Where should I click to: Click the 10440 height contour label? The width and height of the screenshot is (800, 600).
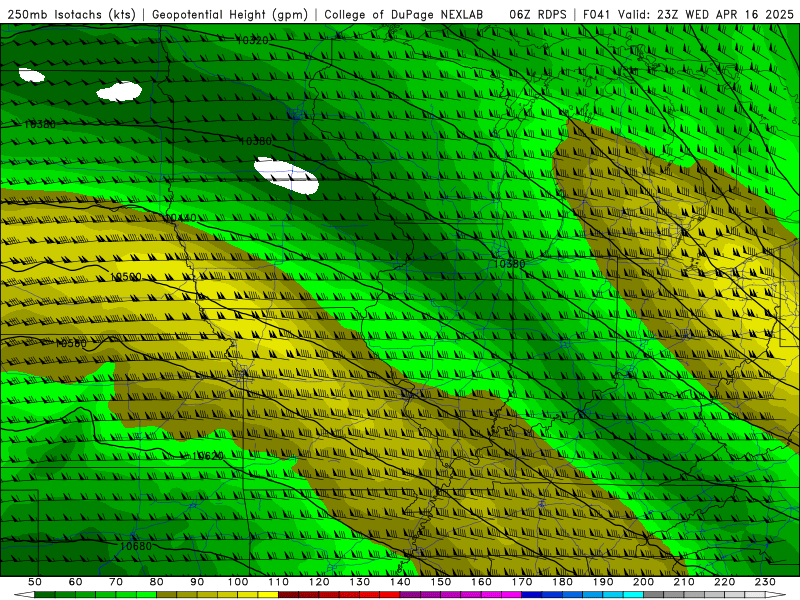[x=180, y=218]
